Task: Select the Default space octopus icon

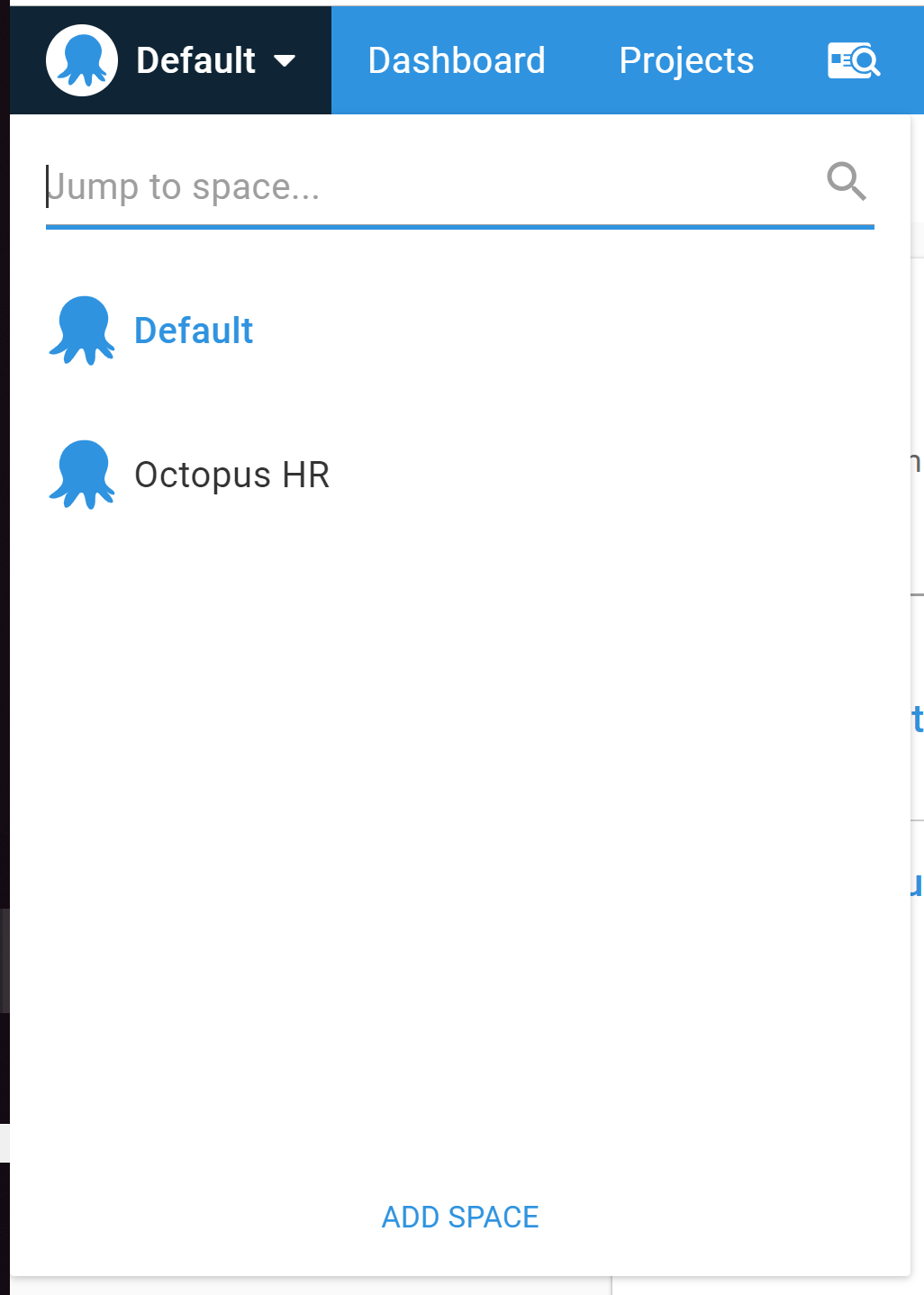Action: pyautogui.click(x=82, y=331)
